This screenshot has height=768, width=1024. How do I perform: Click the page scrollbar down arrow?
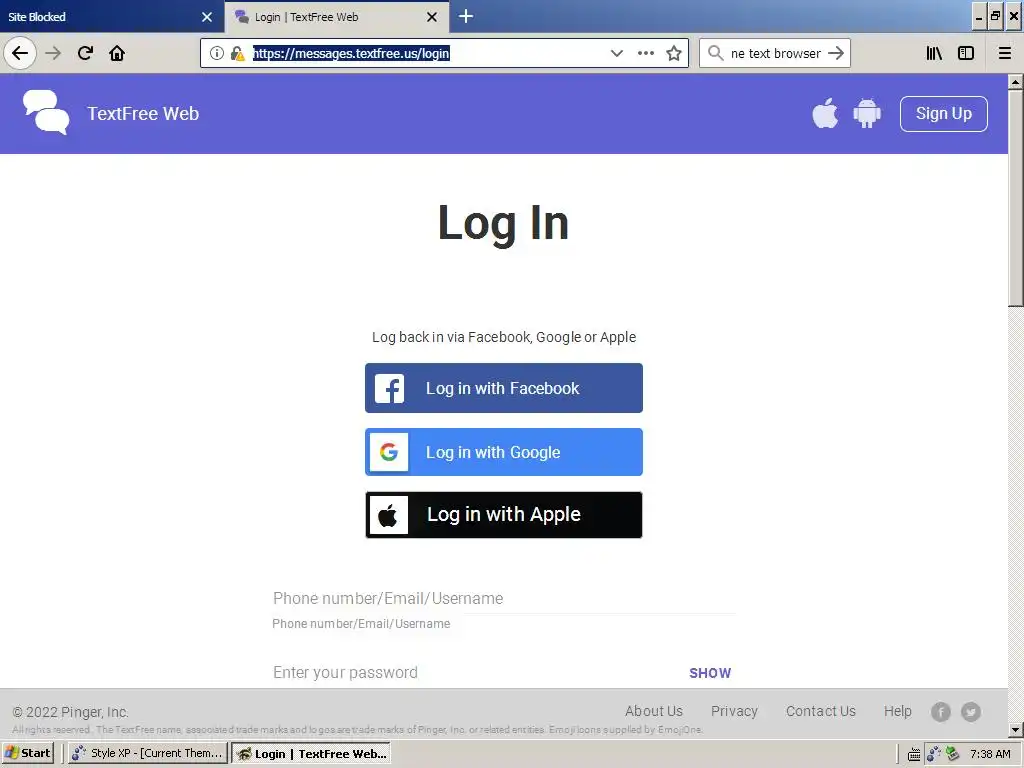click(x=1016, y=729)
